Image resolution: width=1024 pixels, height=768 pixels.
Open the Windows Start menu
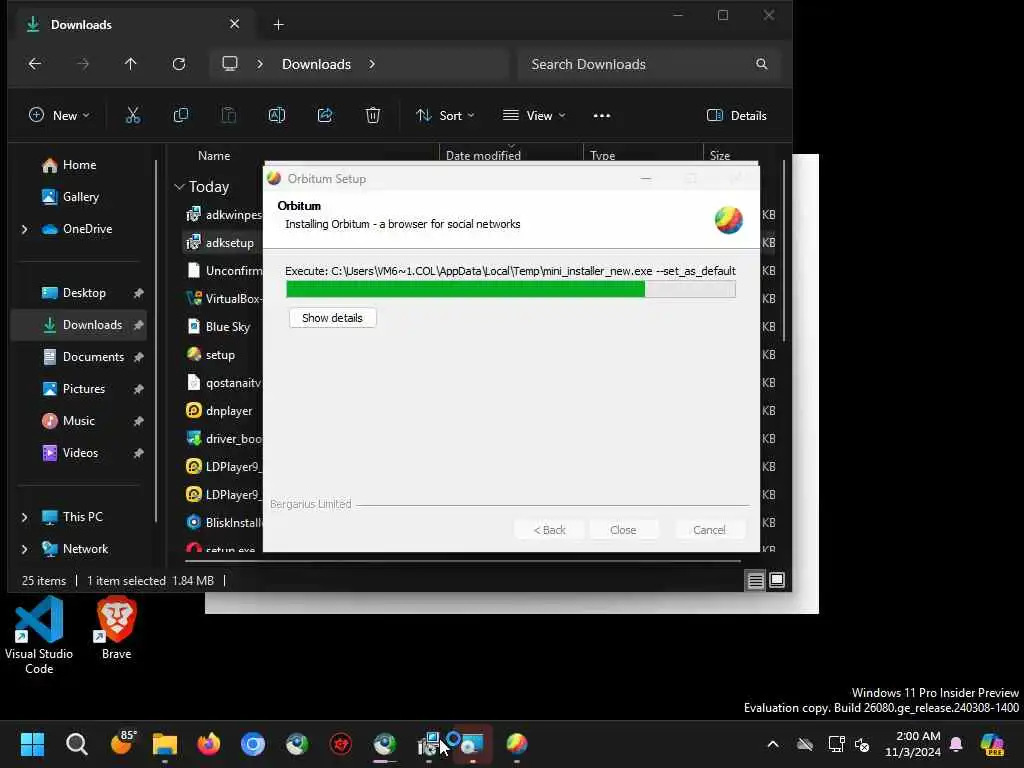click(32, 744)
